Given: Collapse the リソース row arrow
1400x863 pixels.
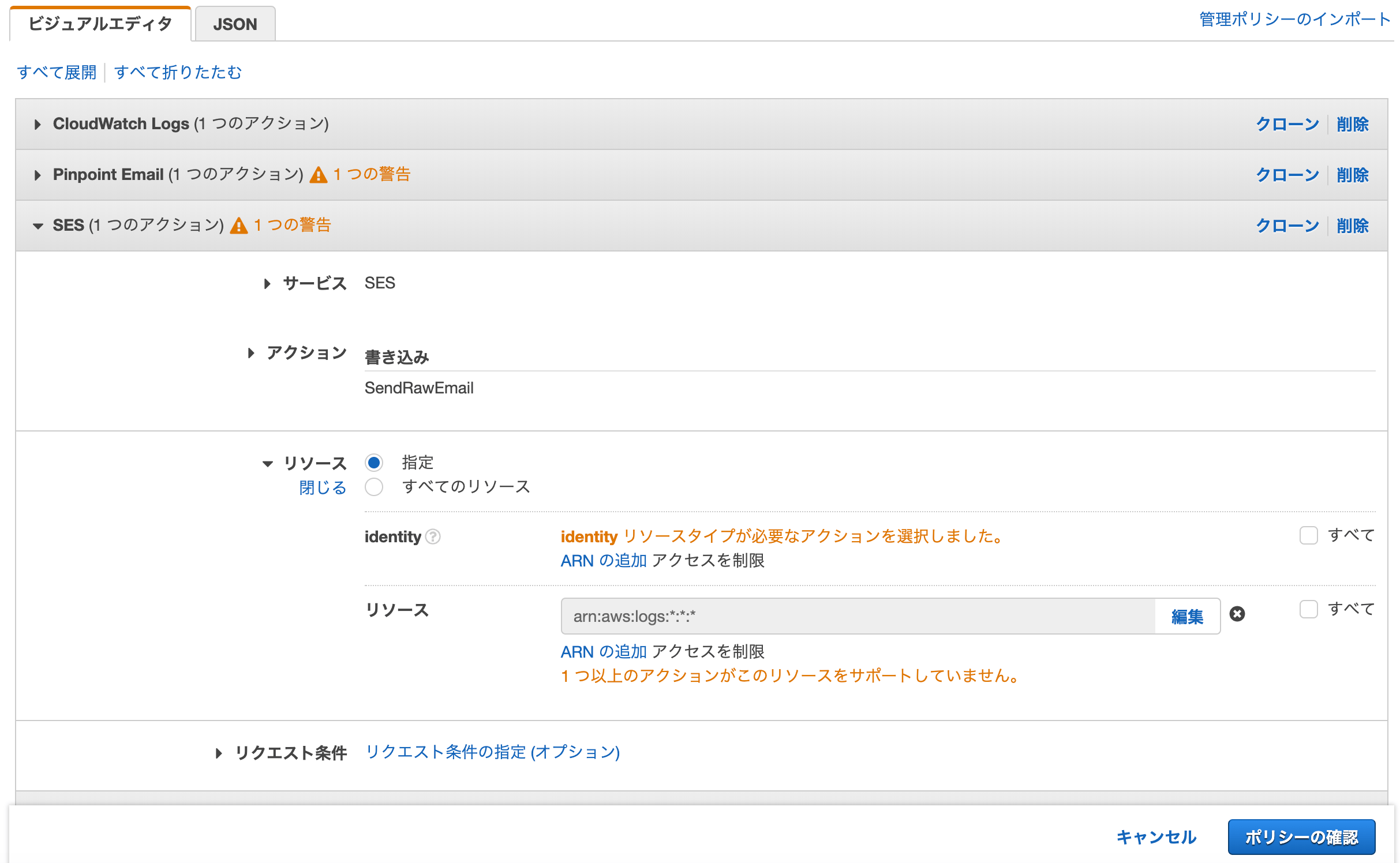Looking at the screenshot, I should tap(267, 464).
